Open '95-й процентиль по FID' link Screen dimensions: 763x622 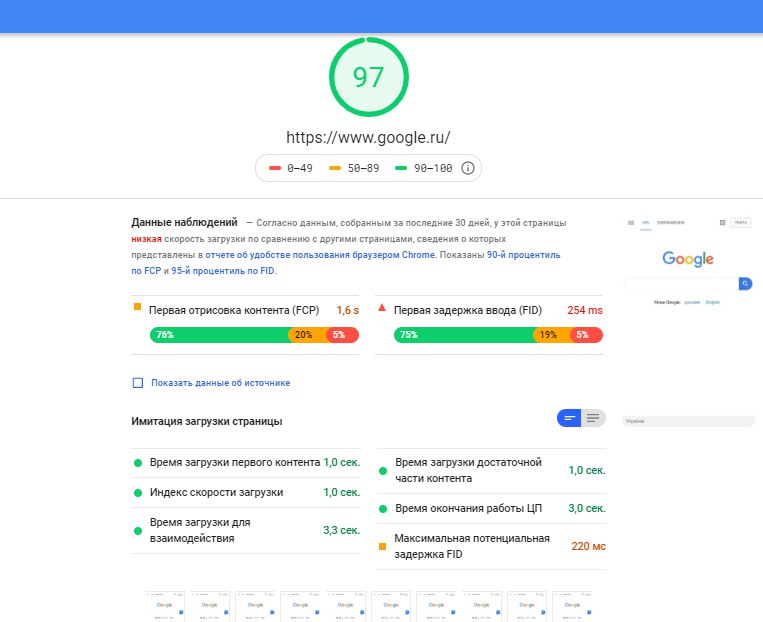point(223,271)
